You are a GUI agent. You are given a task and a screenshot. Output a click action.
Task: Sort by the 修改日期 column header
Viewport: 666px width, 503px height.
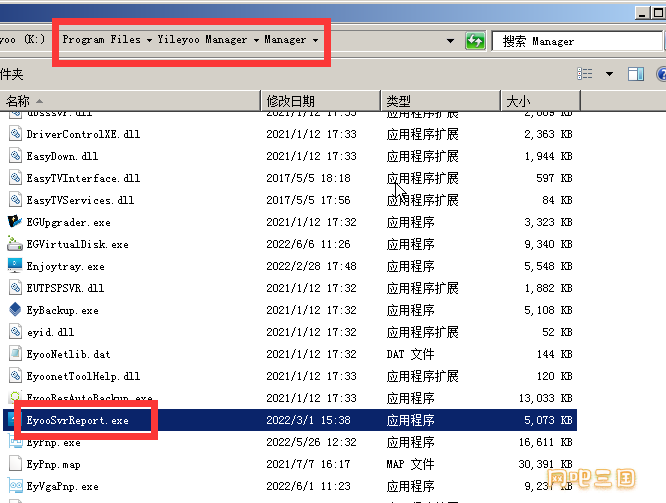click(x=320, y=101)
